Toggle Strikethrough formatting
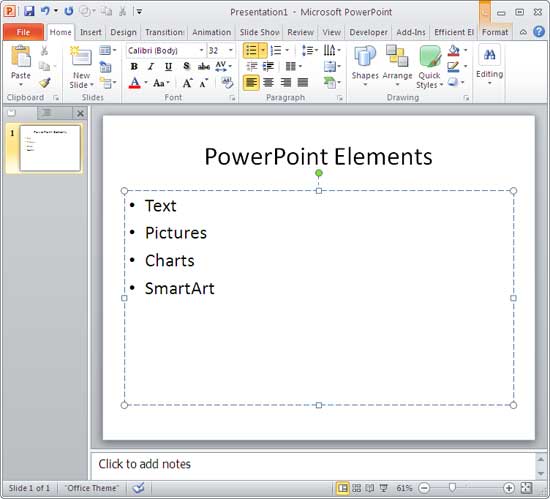This screenshot has width=550, height=499. coord(204,66)
